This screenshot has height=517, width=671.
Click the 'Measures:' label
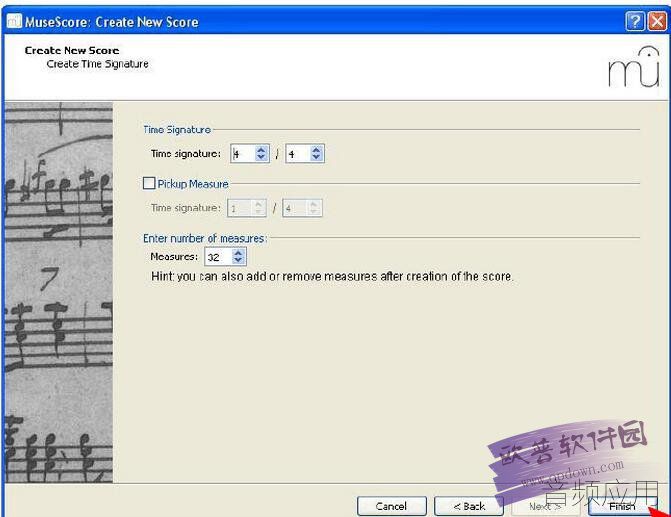(174, 257)
